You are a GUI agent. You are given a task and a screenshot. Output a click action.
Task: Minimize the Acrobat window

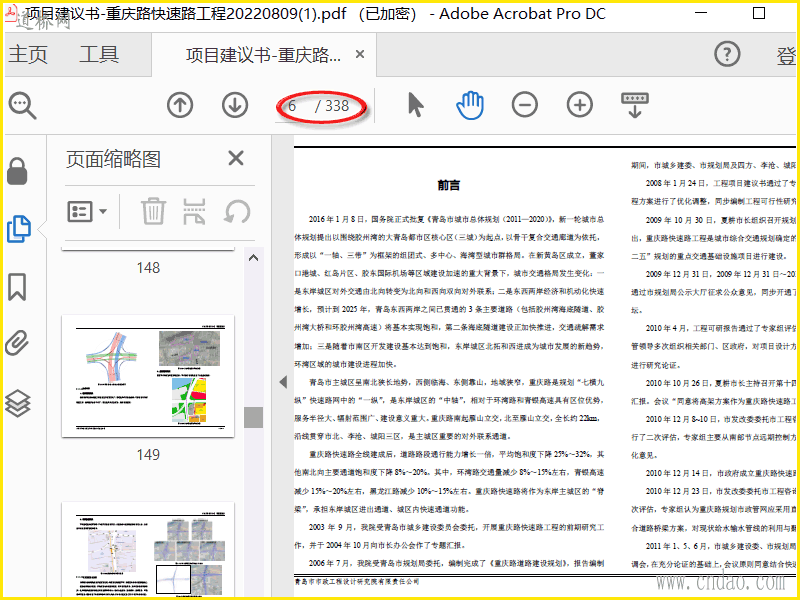[x=702, y=13]
